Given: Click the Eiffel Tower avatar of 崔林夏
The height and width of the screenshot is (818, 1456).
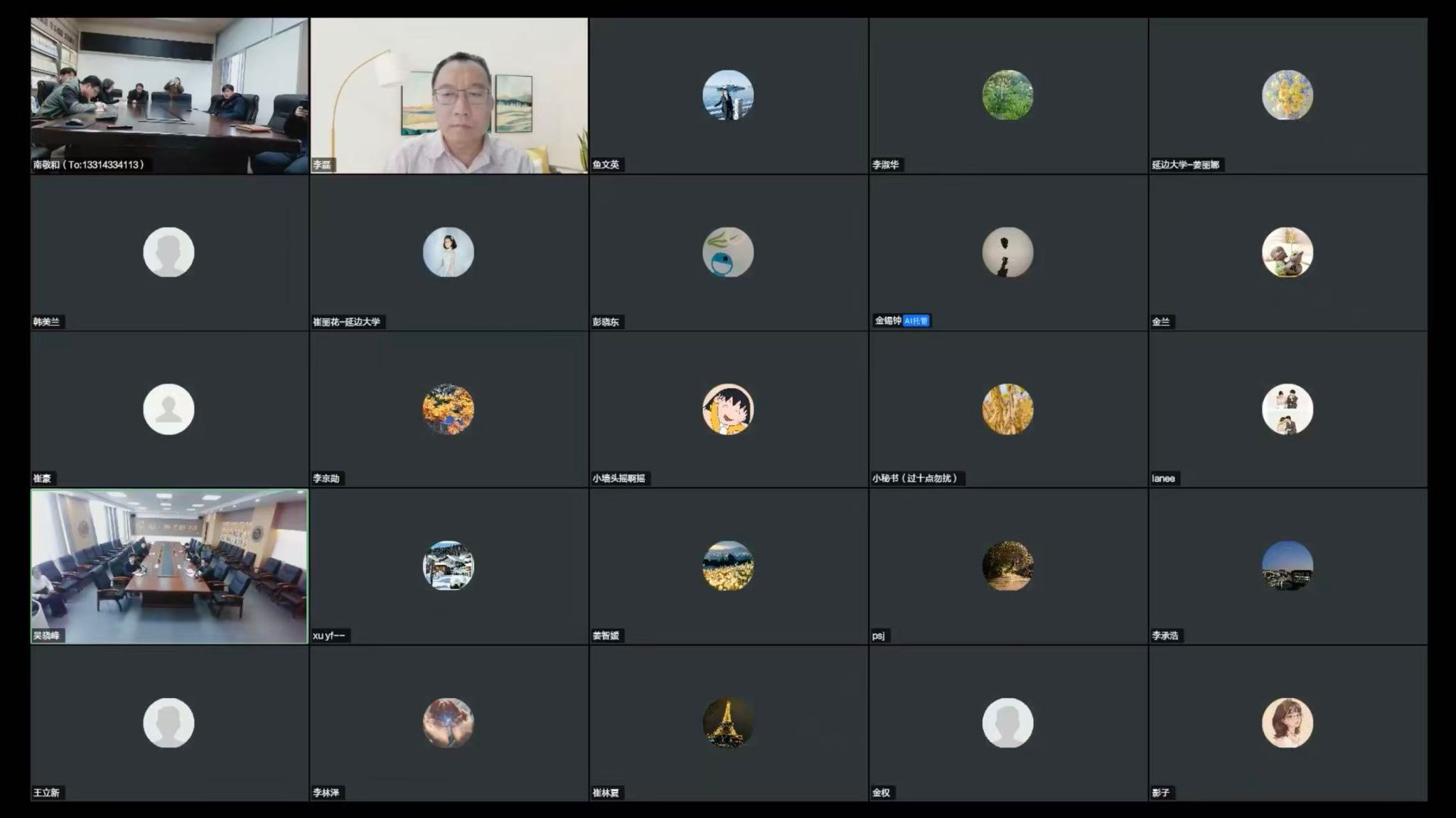Looking at the screenshot, I should click(728, 723).
